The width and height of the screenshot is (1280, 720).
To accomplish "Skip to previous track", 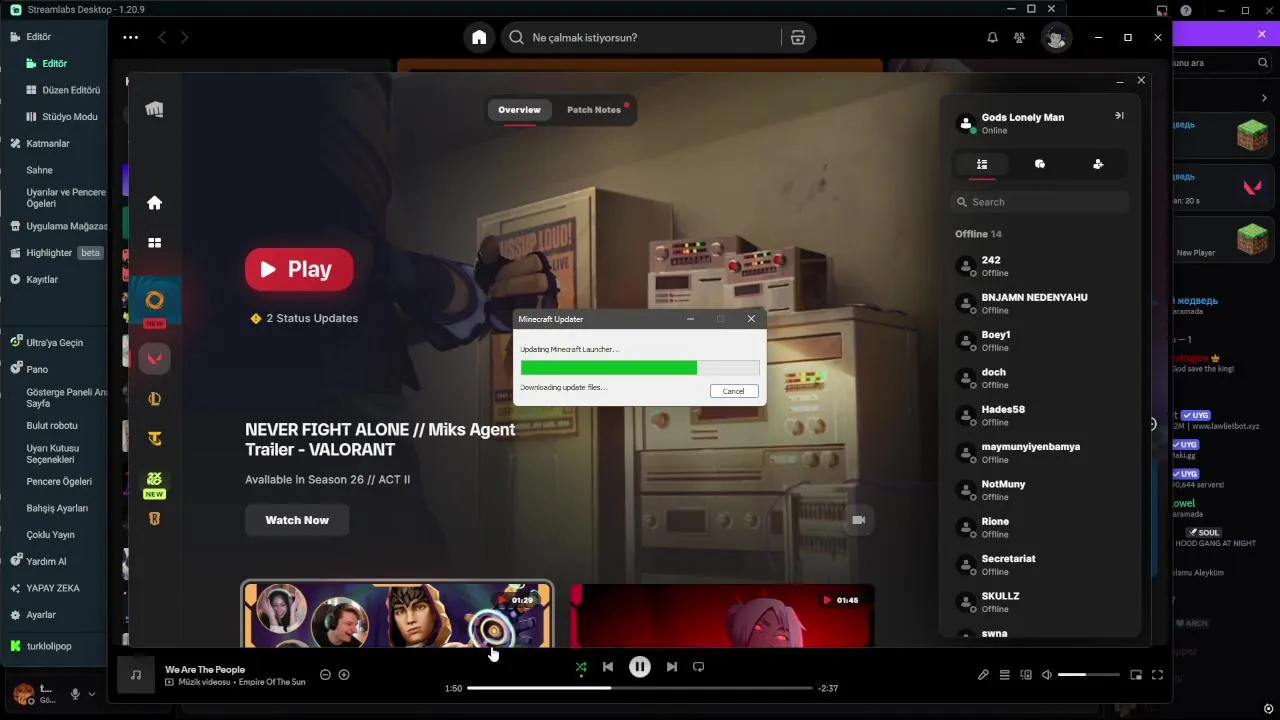I will [x=607, y=667].
